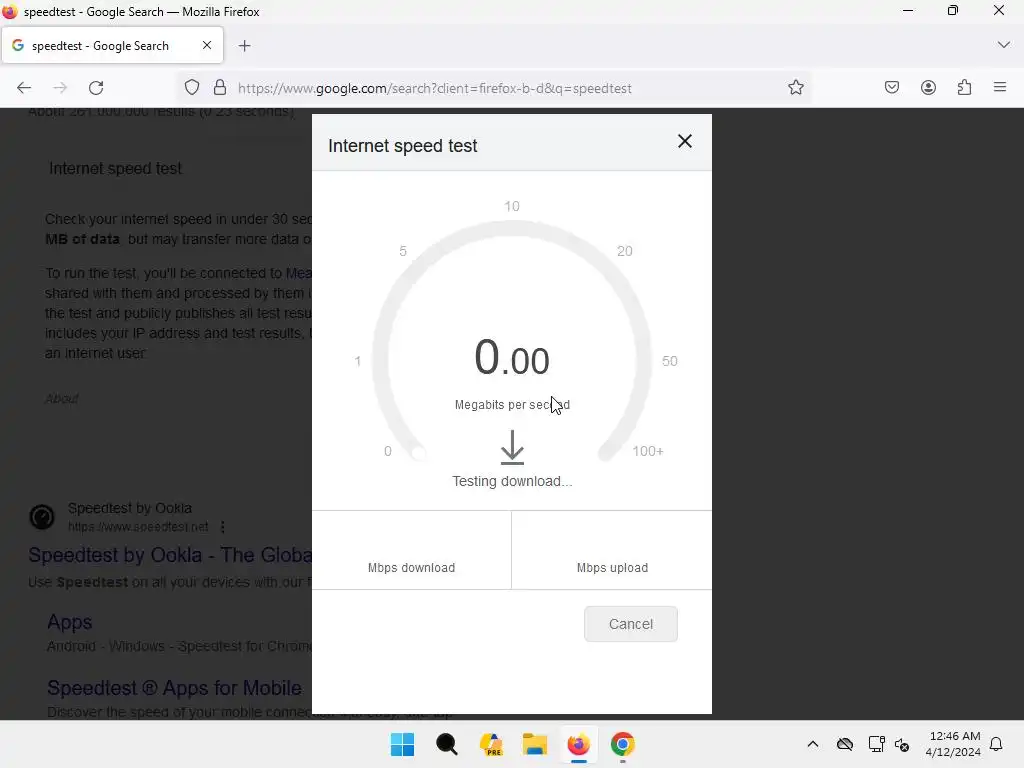Open three-dot options for Speedtest result

[x=223, y=526]
